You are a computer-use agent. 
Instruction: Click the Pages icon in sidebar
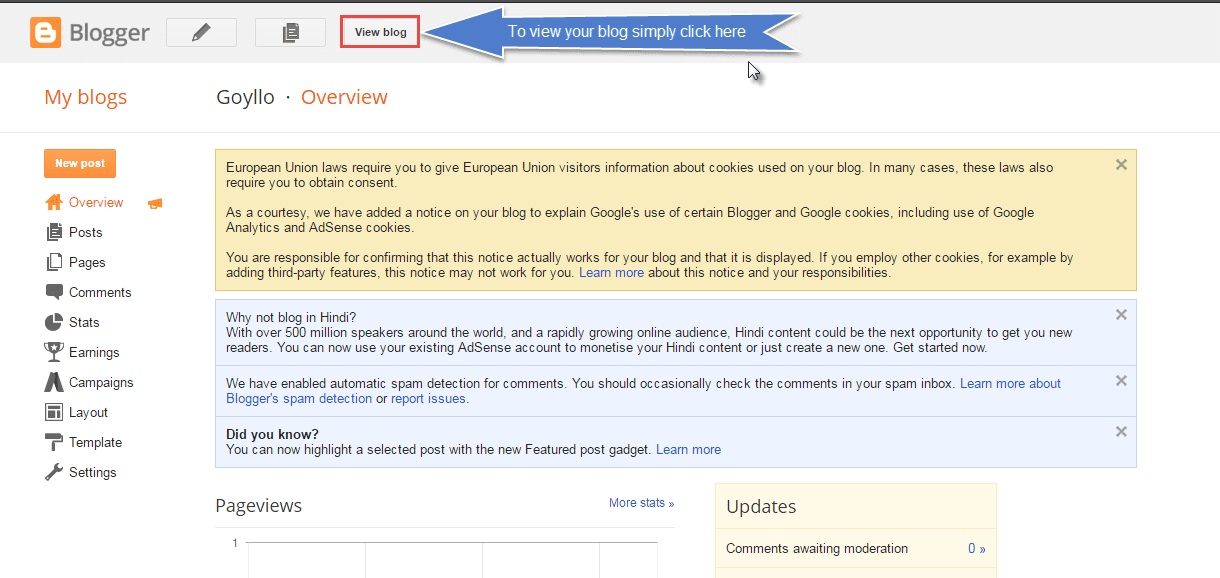click(x=54, y=262)
